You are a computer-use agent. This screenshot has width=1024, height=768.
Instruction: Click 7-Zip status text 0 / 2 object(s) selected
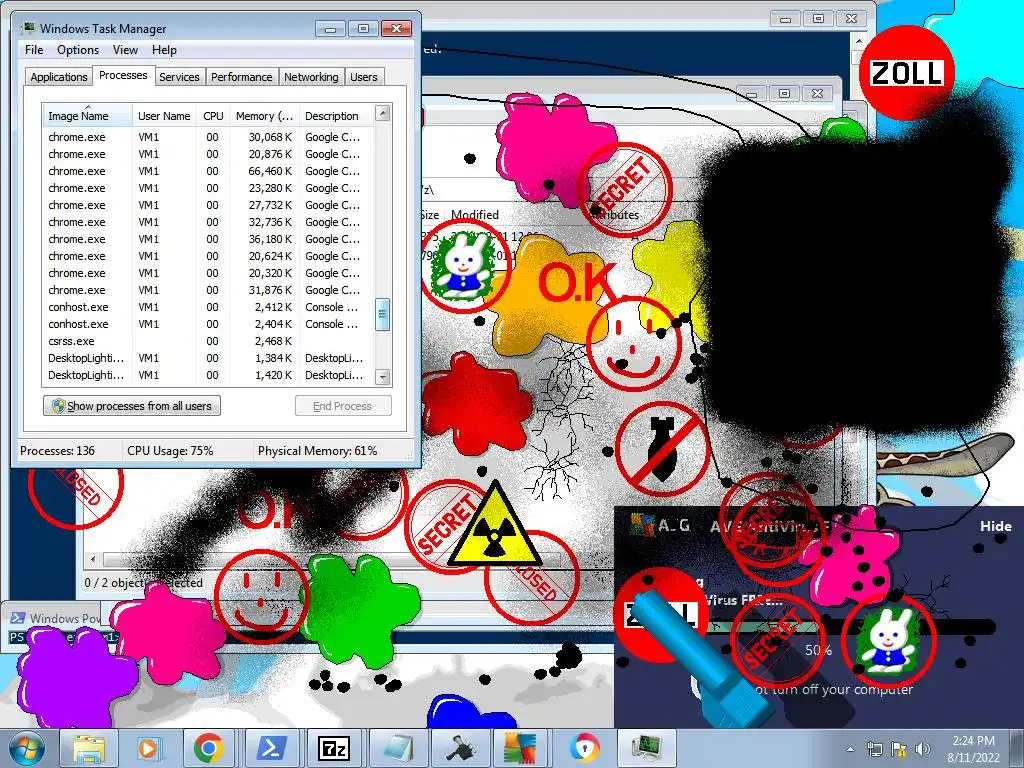click(x=144, y=583)
